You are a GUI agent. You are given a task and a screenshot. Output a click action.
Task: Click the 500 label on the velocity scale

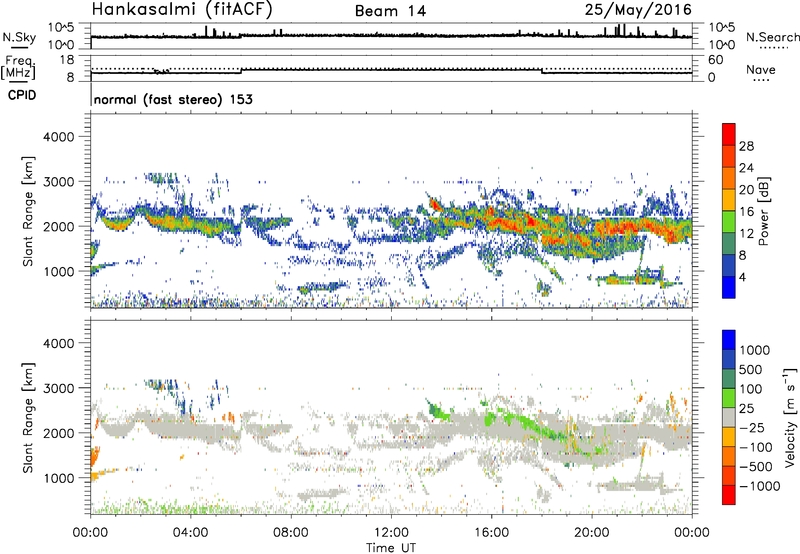click(x=751, y=369)
